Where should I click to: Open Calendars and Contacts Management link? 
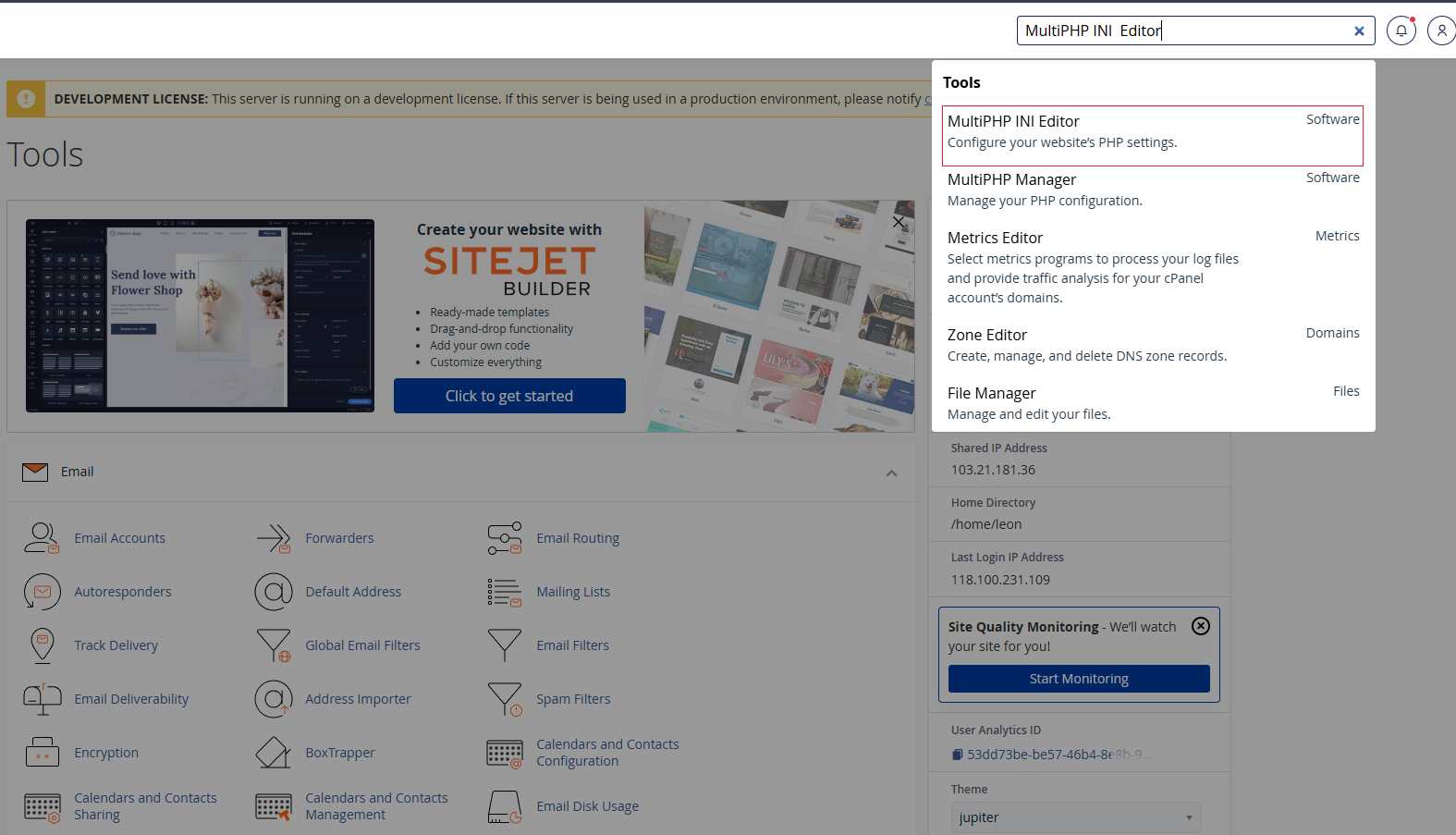(x=376, y=806)
